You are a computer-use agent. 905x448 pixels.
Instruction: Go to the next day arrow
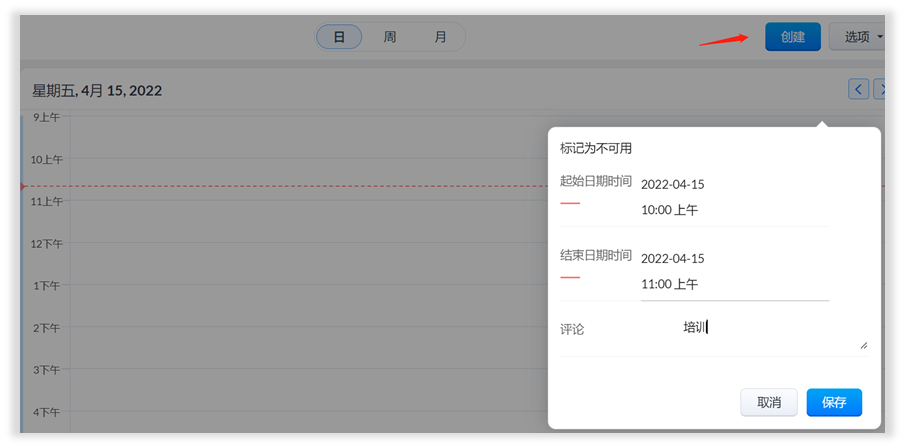(880, 90)
